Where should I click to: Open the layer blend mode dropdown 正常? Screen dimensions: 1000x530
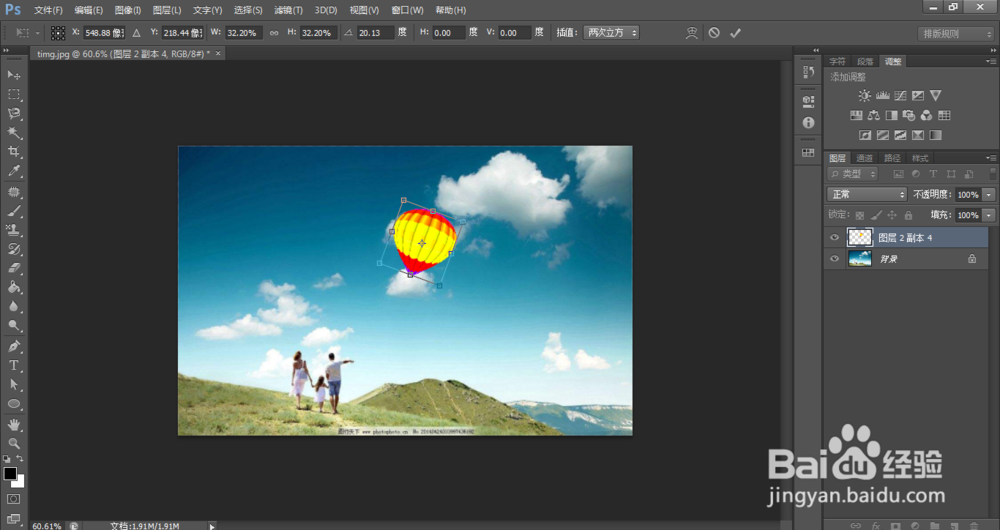point(866,195)
